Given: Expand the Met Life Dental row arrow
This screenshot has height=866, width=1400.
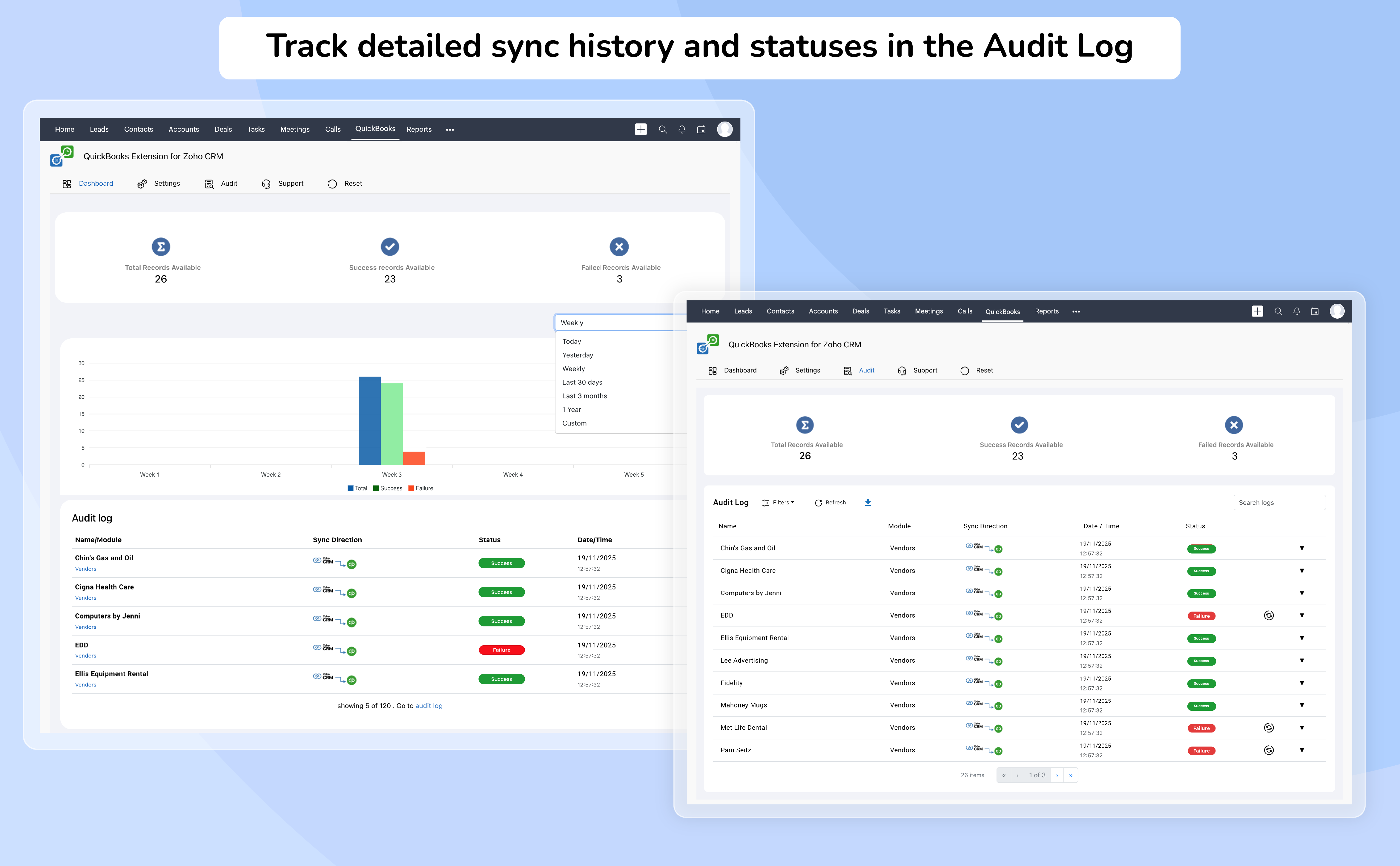Looking at the screenshot, I should tap(1301, 727).
